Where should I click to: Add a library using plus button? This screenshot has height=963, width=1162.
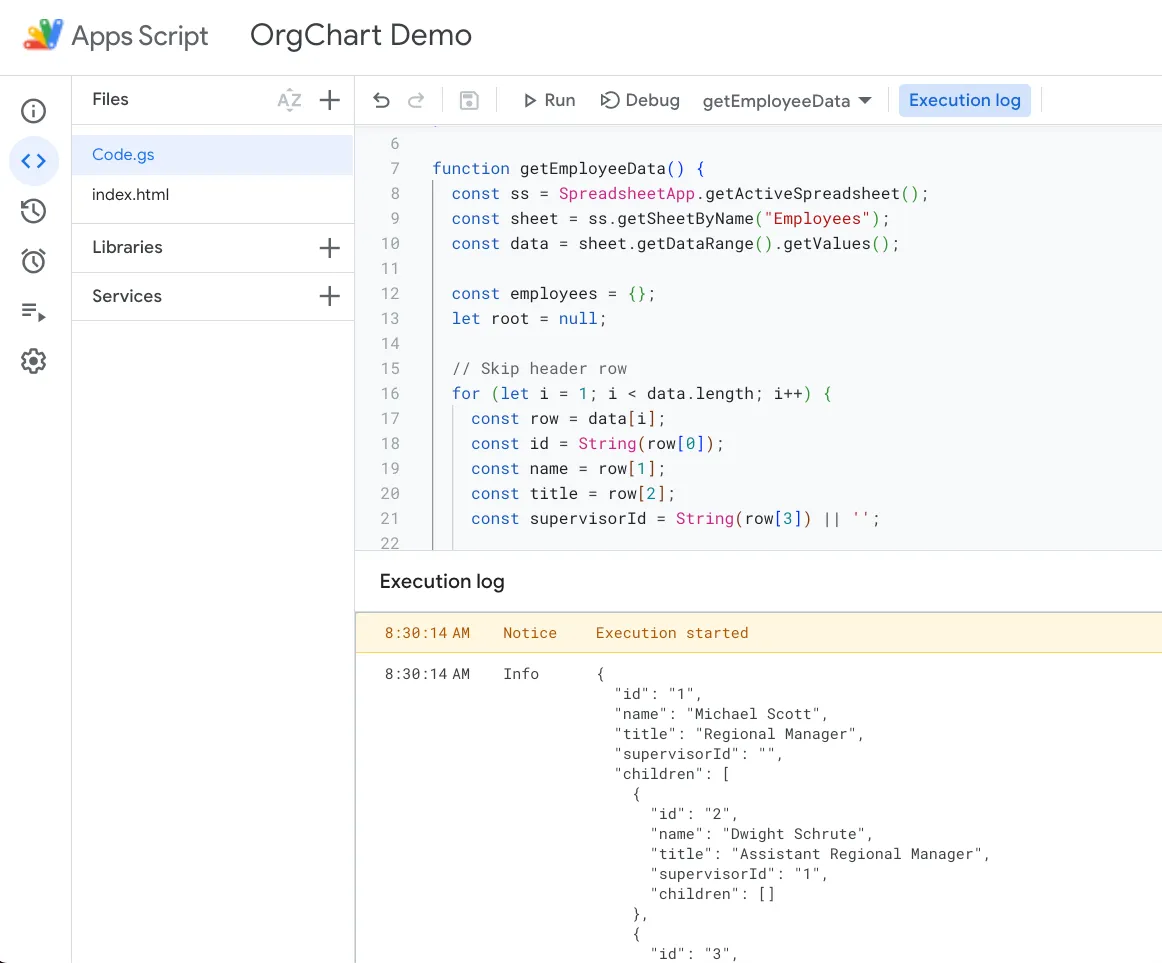coord(329,248)
